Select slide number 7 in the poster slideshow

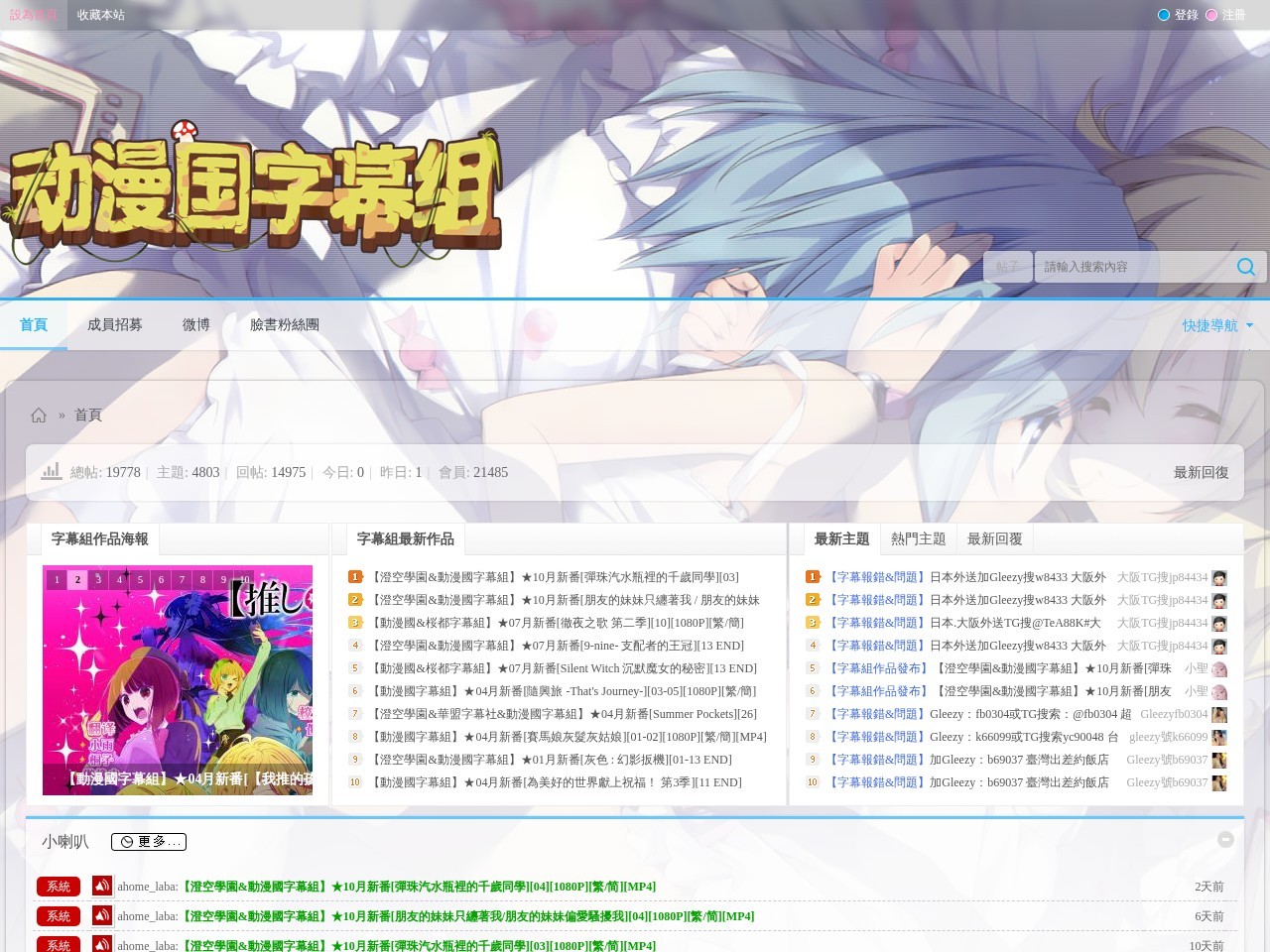pos(182,580)
